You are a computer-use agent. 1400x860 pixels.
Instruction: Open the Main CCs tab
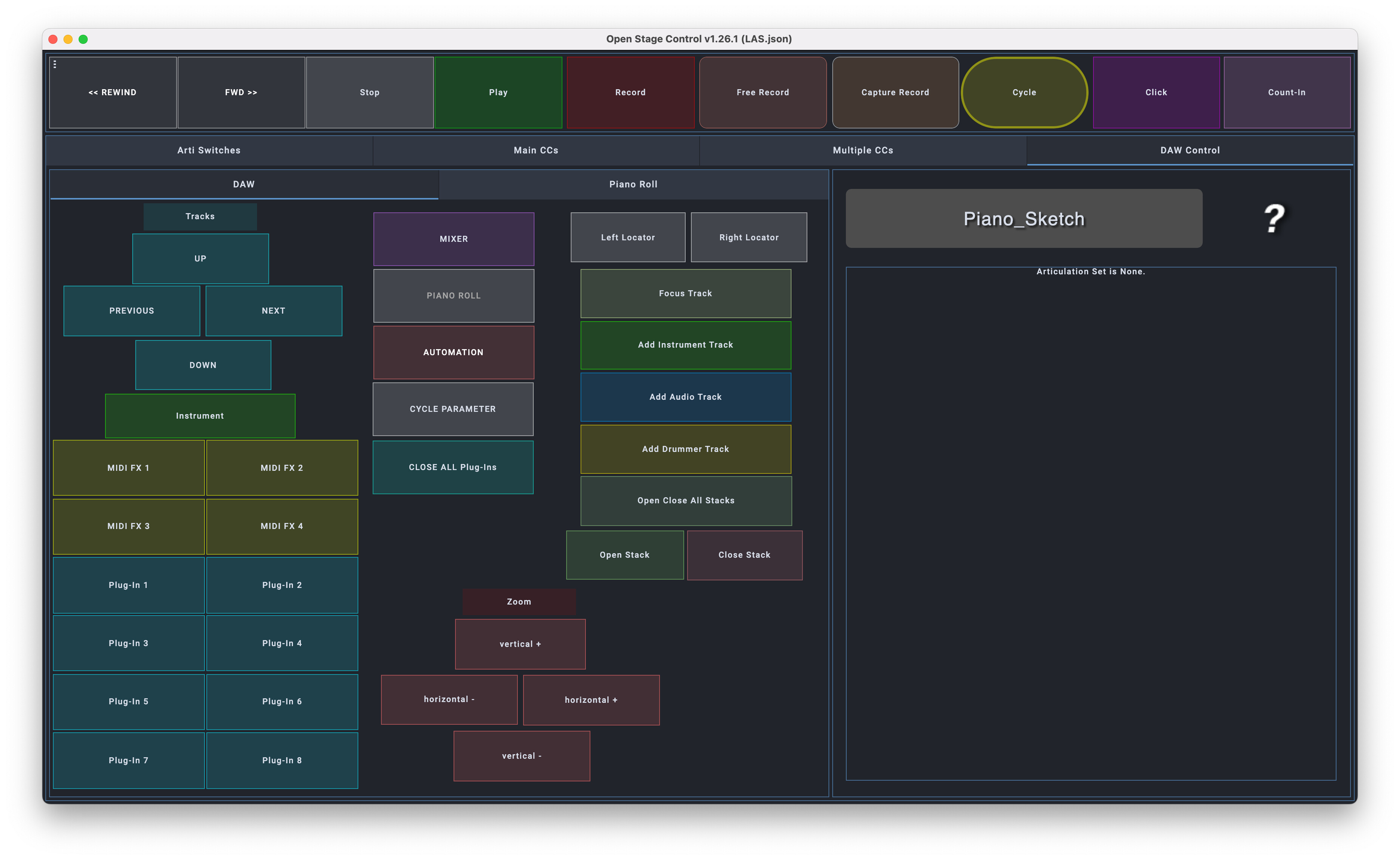point(535,150)
